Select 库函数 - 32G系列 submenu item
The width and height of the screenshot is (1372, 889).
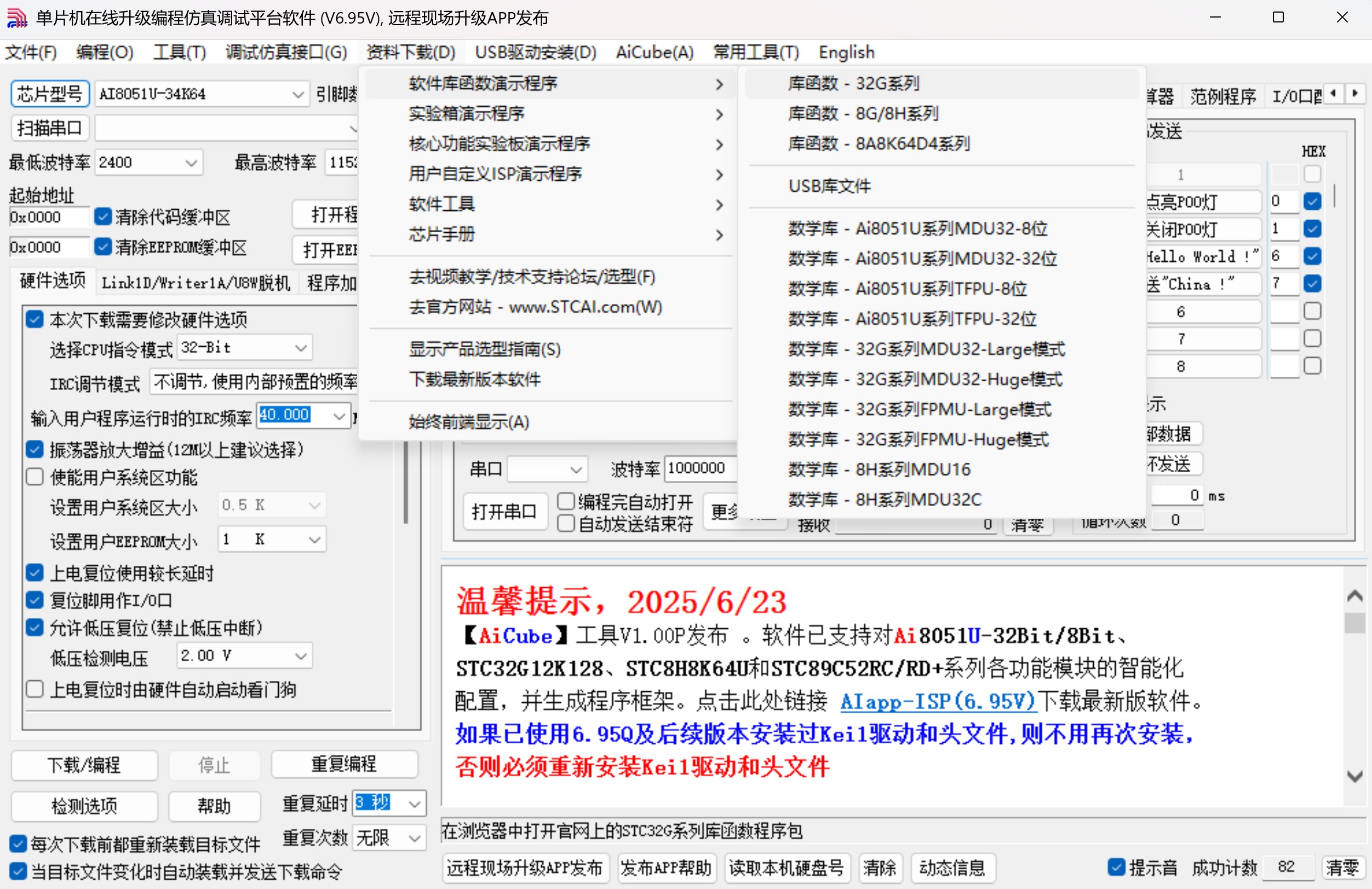coord(941,84)
